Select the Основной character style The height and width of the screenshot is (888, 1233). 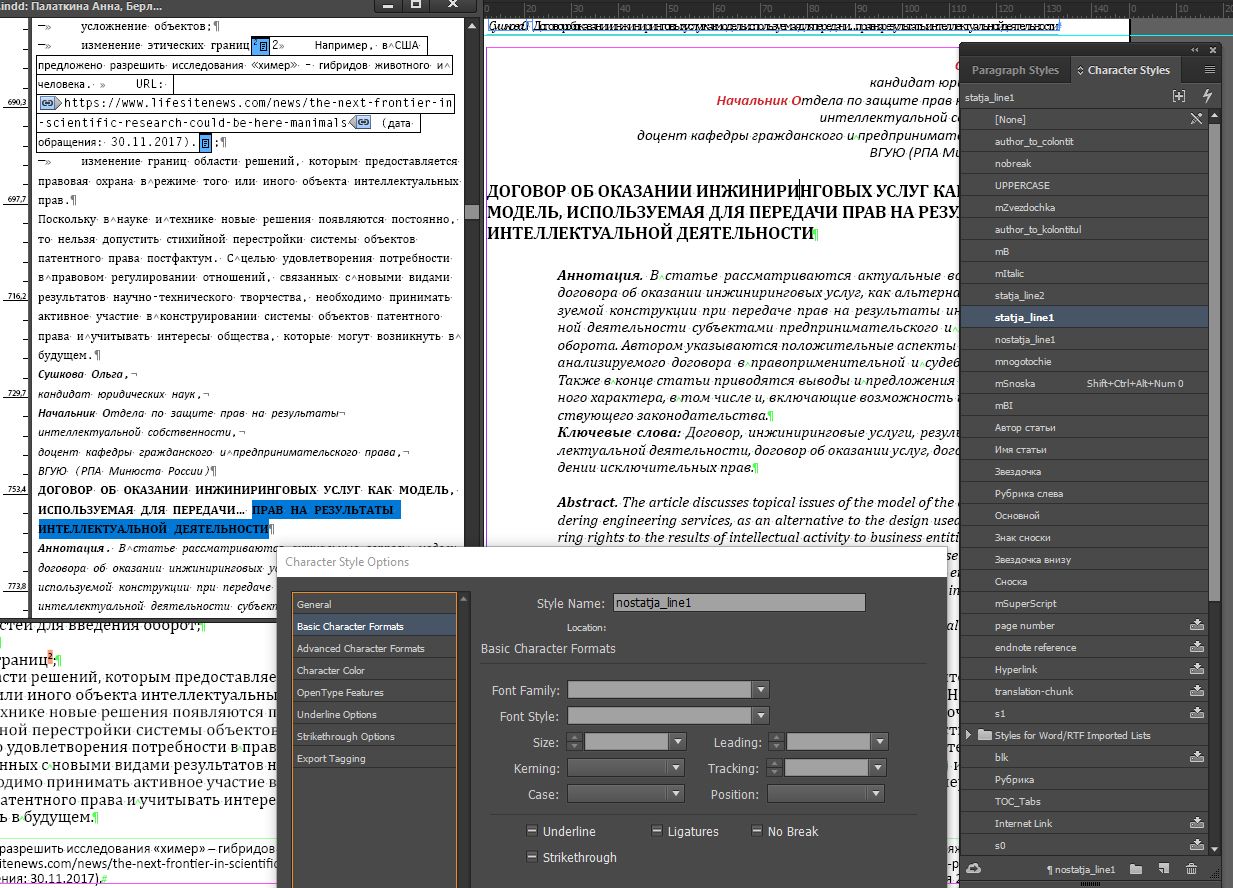pos(1084,515)
